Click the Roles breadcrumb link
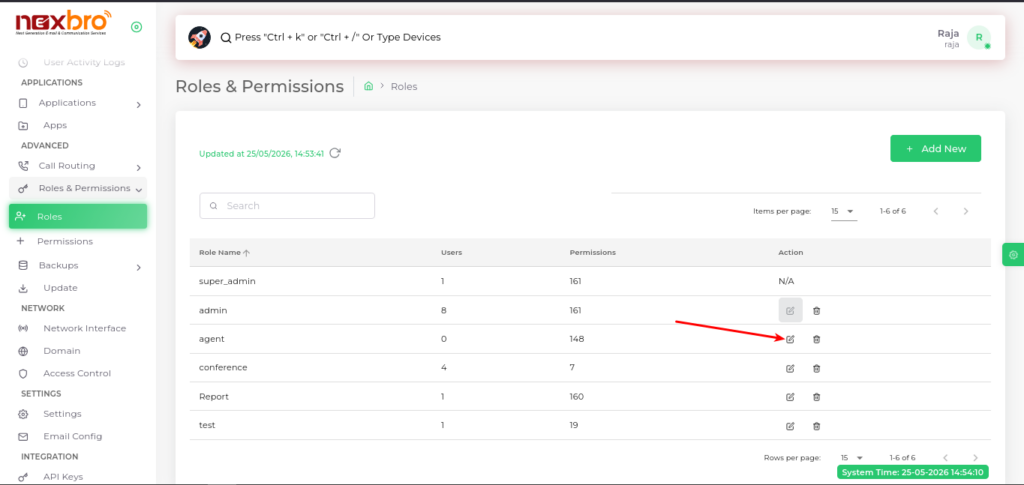 (x=404, y=86)
